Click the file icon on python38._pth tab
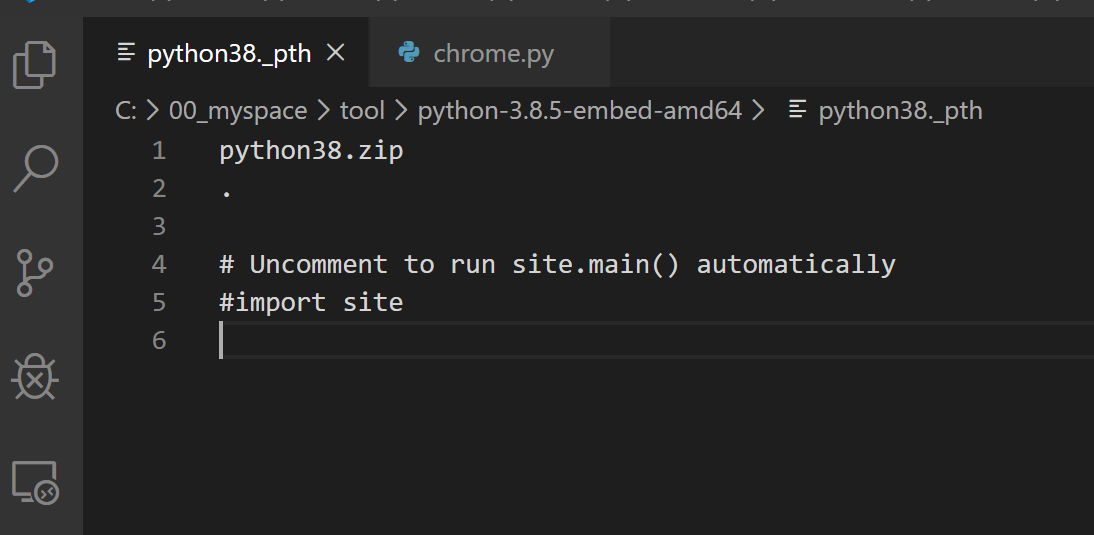 point(126,53)
